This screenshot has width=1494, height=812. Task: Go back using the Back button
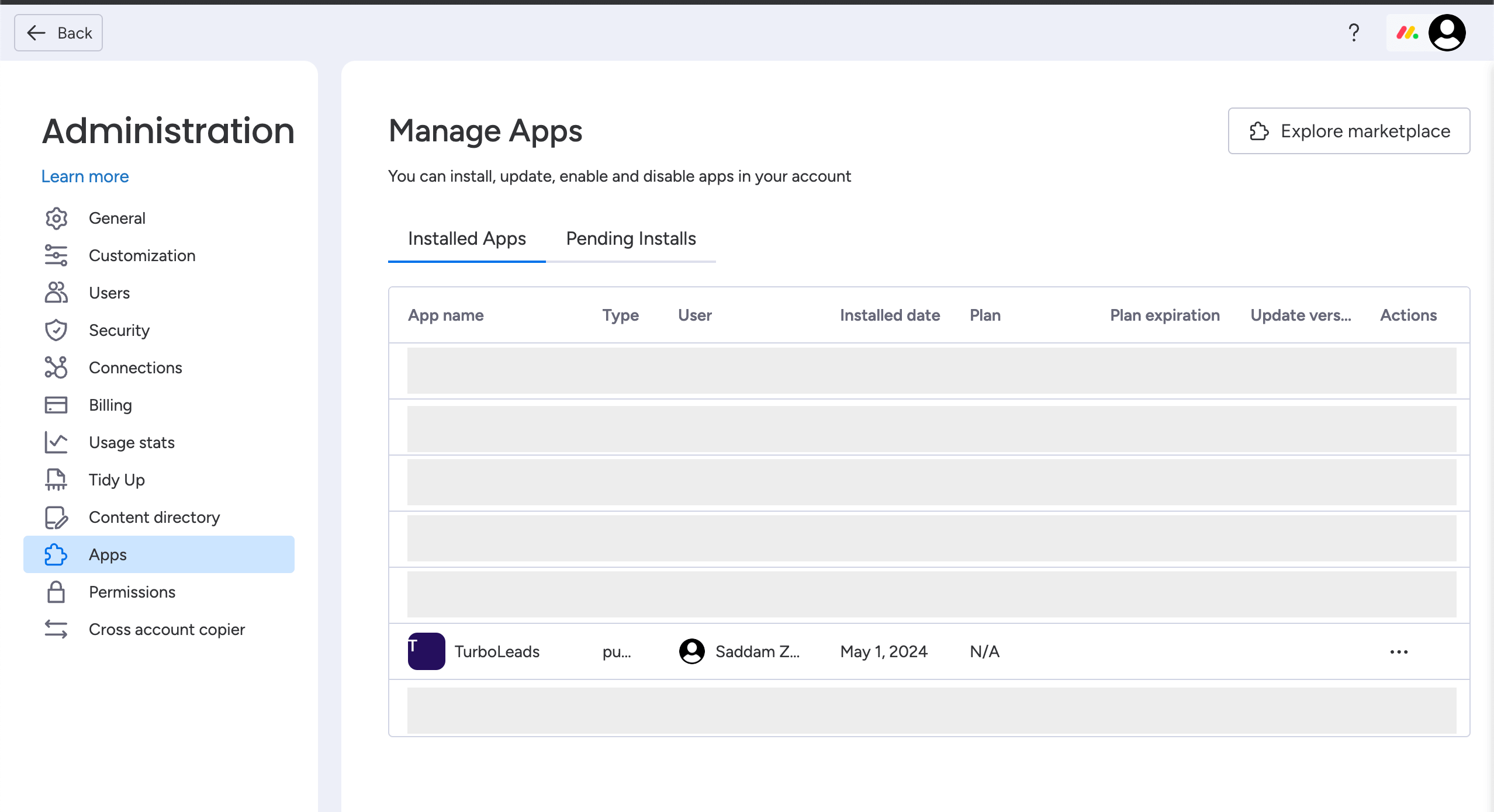[58, 33]
